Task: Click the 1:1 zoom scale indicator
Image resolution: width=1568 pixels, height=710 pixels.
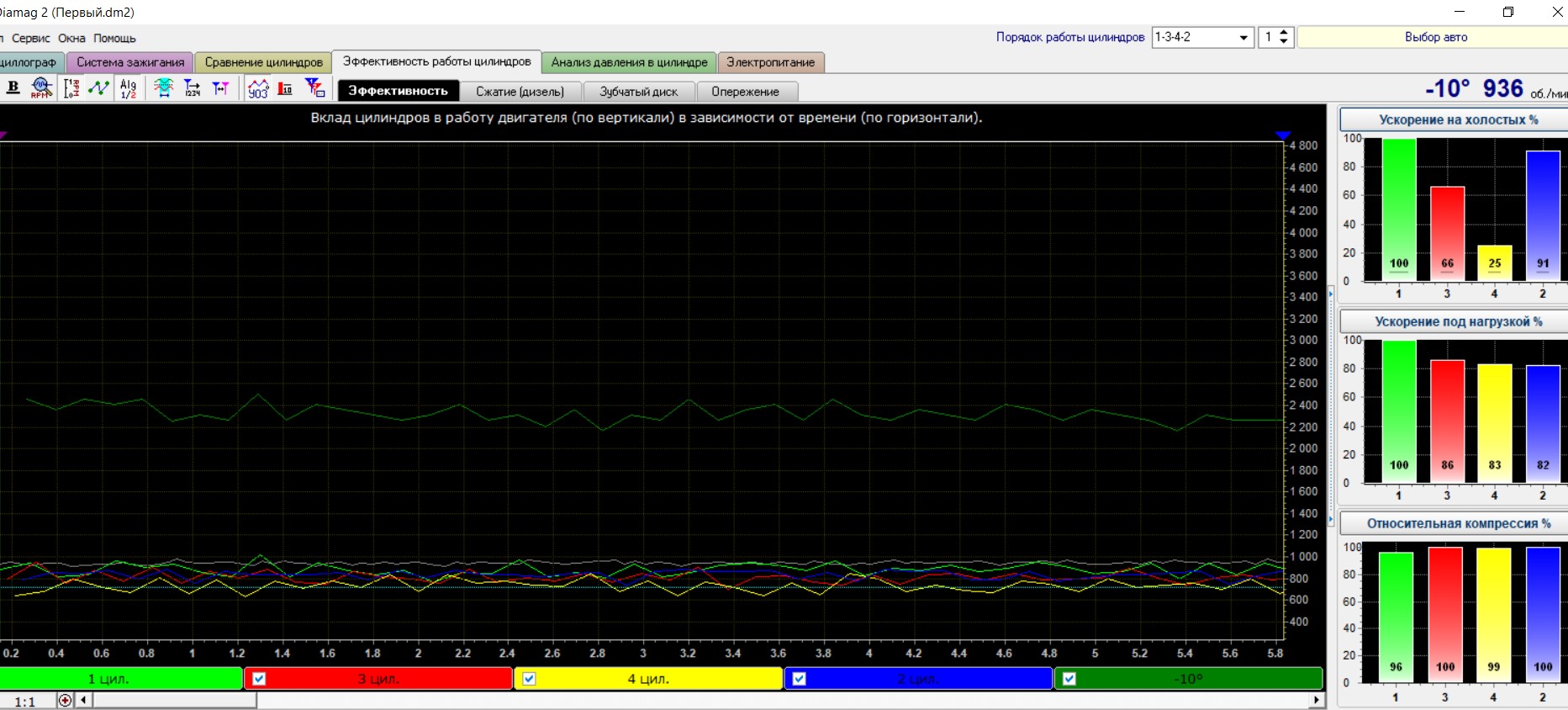Action: (x=25, y=702)
